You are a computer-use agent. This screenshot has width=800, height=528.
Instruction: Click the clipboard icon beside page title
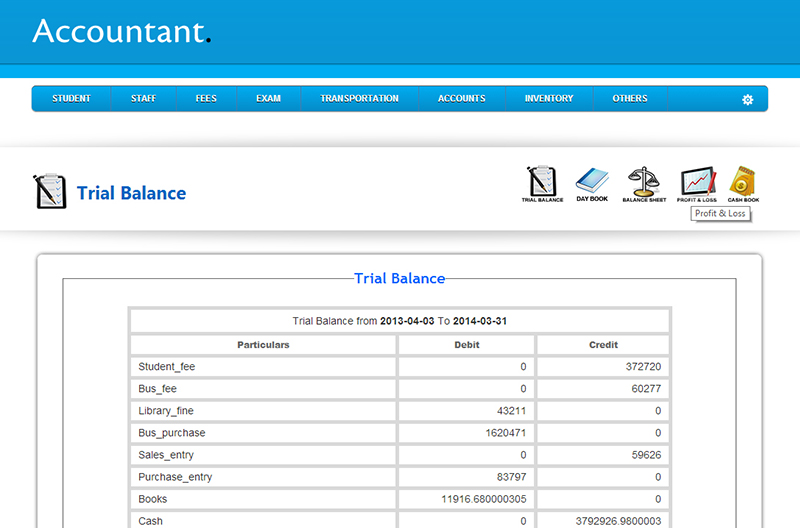pyautogui.click(x=50, y=191)
